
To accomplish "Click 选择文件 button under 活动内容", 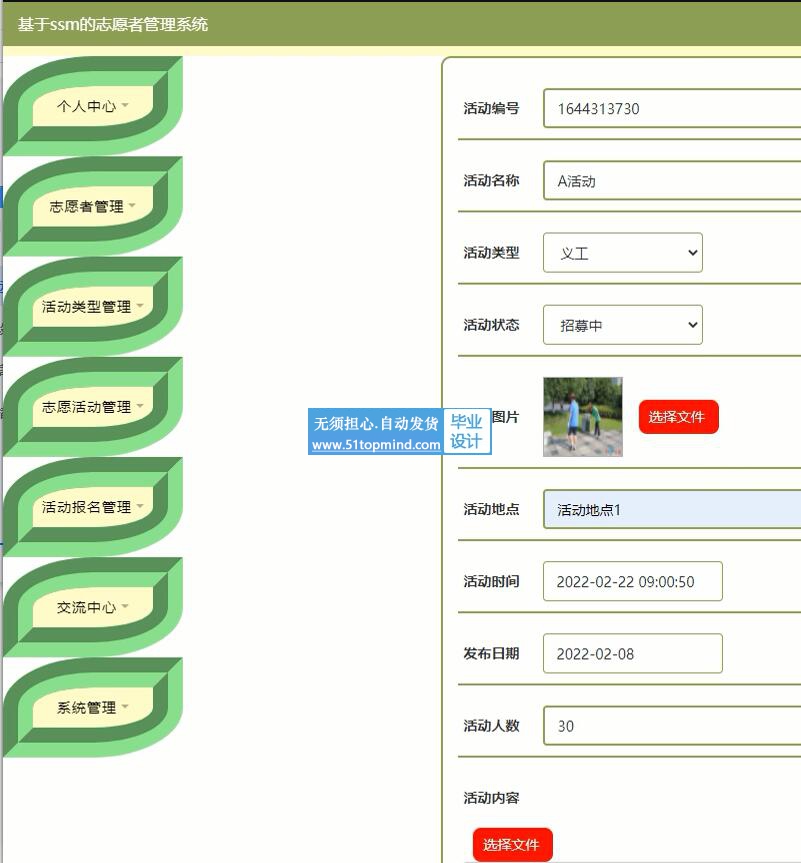I will pos(513,844).
